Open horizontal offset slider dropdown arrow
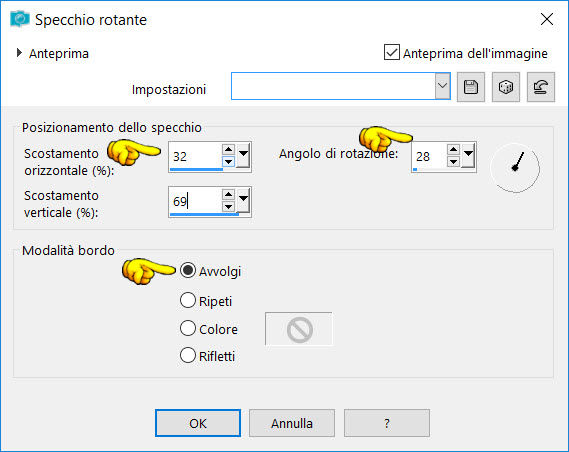 pos(243,155)
